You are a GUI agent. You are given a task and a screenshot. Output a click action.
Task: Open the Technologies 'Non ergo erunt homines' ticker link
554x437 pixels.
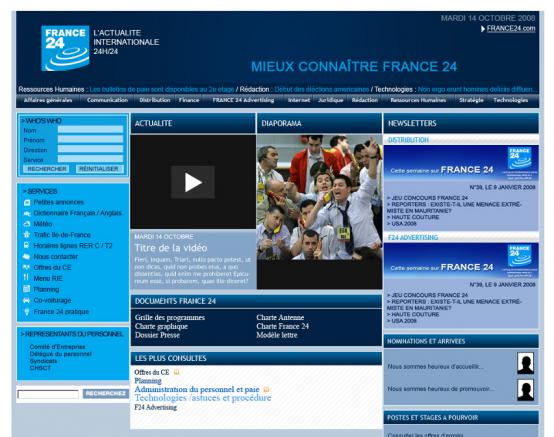click(x=476, y=89)
